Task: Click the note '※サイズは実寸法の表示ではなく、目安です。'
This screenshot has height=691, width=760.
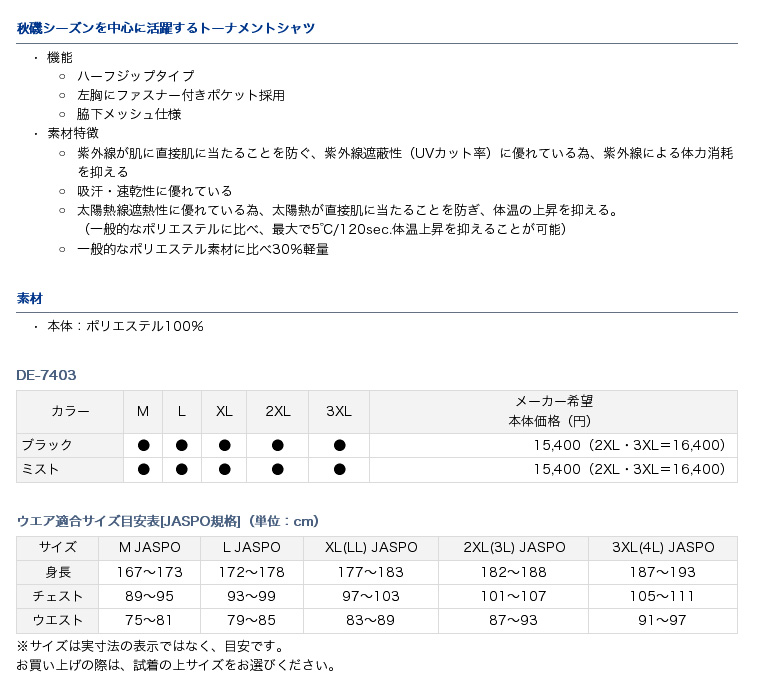Action: pyautogui.click(x=151, y=646)
